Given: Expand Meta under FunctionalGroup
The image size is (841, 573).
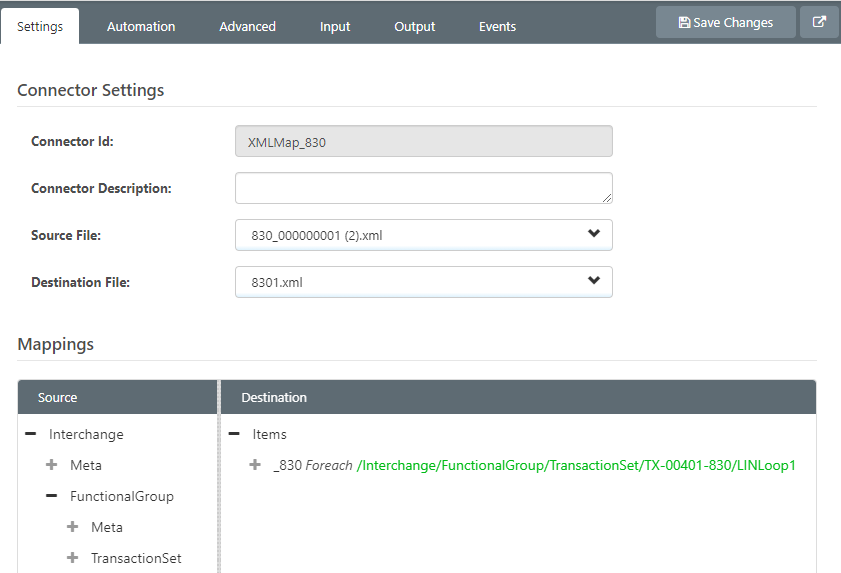Looking at the screenshot, I should 72,527.
